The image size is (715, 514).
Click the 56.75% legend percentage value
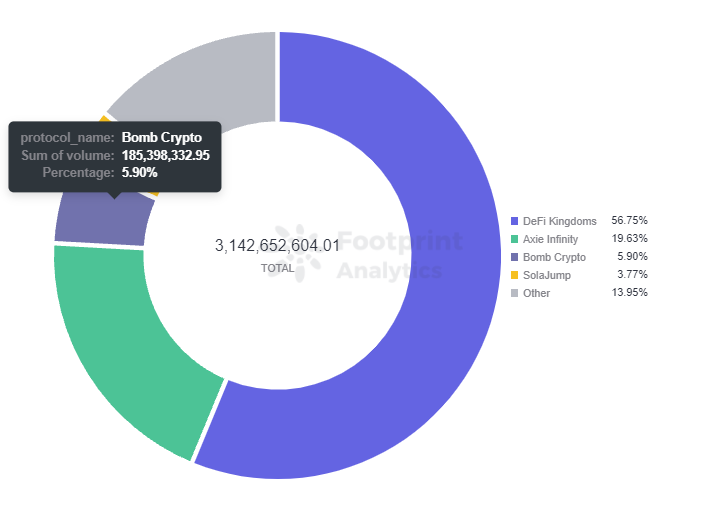(x=629, y=221)
